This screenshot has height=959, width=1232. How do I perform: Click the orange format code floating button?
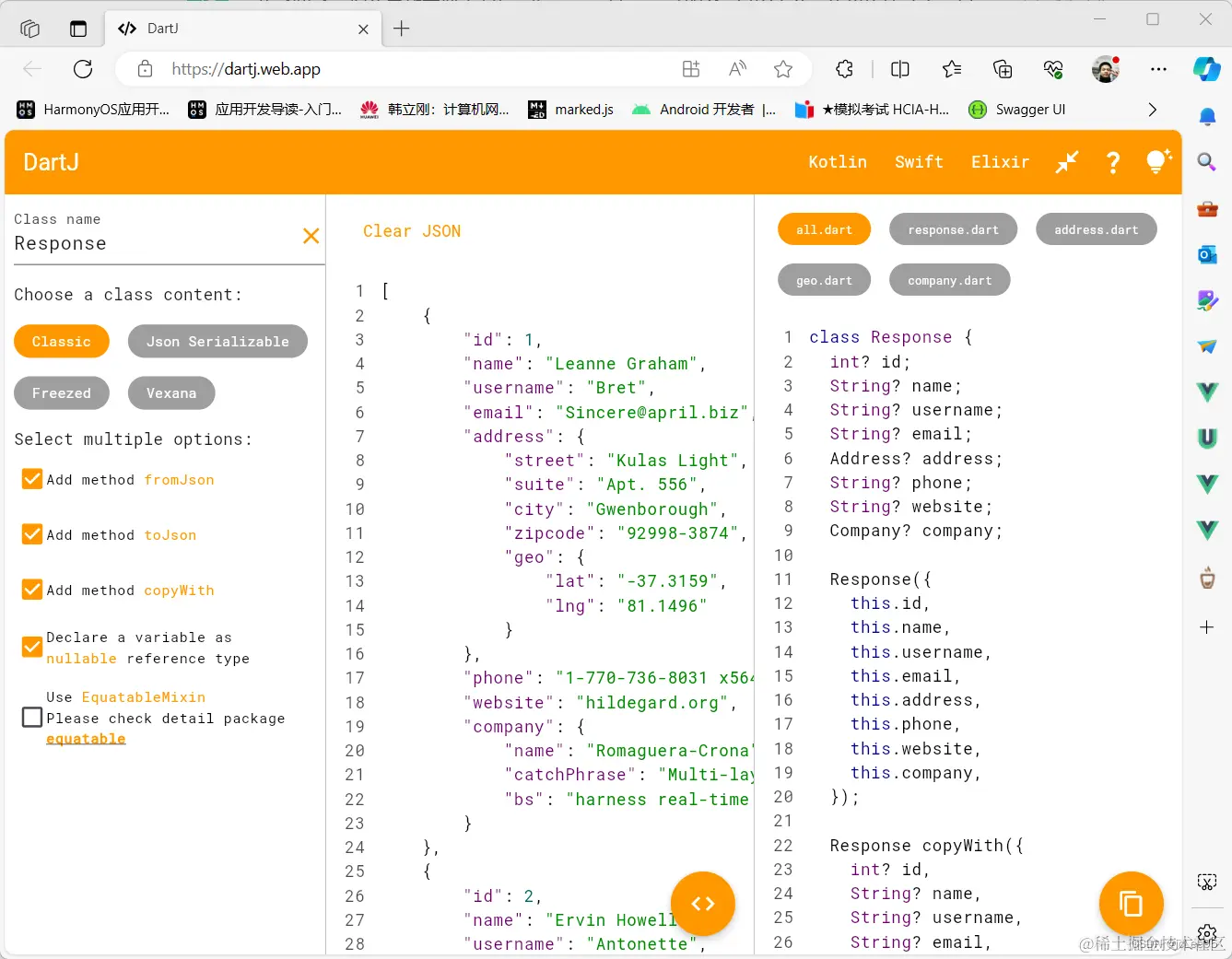point(703,904)
